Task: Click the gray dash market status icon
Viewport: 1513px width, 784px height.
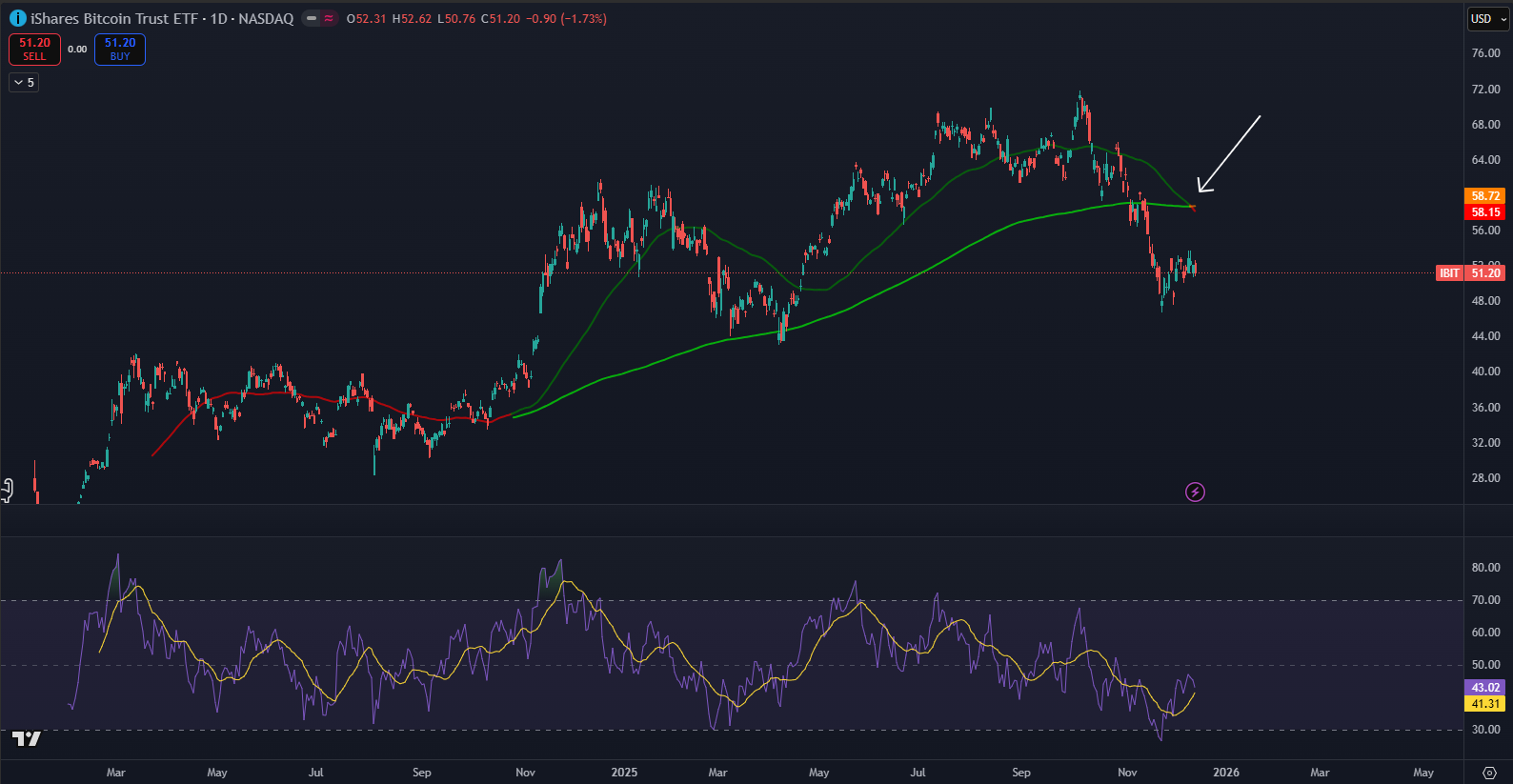Action: [312, 19]
